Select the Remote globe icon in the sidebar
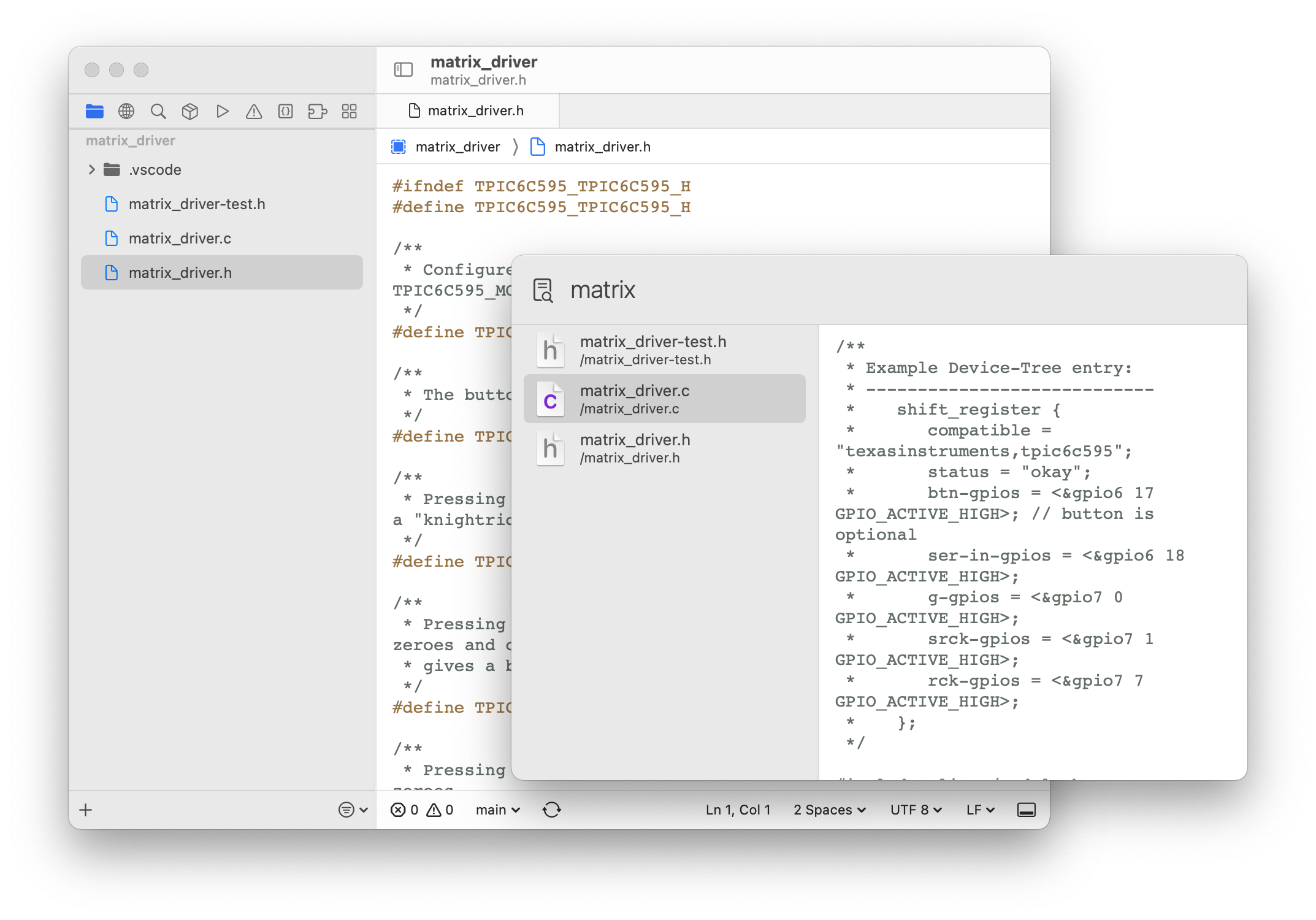This screenshot has height=920, width=1316. click(126, 111)
